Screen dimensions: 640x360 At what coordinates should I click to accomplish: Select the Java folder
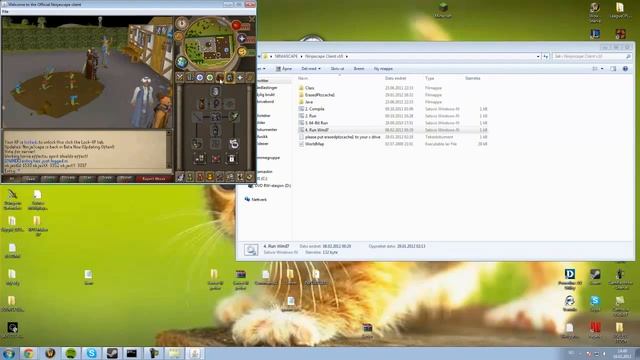pos(309,102)
